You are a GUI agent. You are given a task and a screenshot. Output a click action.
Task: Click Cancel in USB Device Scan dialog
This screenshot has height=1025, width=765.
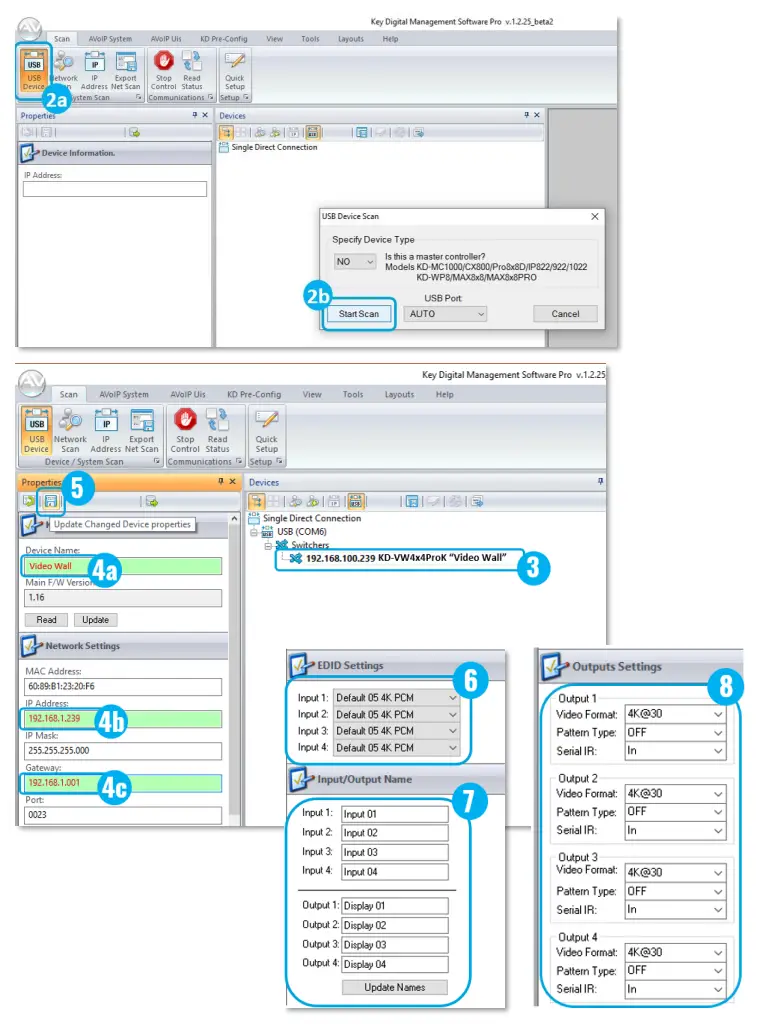click(565, 314)
